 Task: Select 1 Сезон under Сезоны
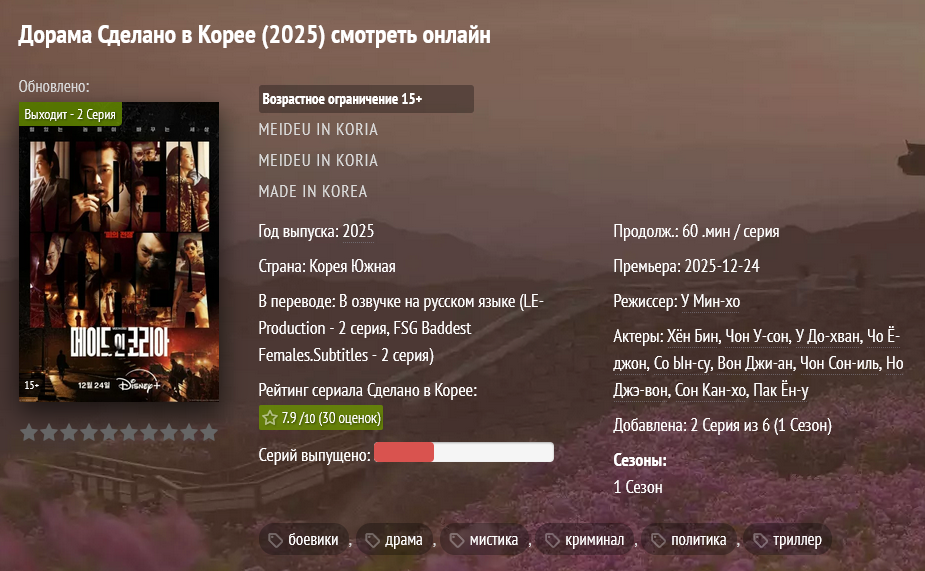click(638, 487)
